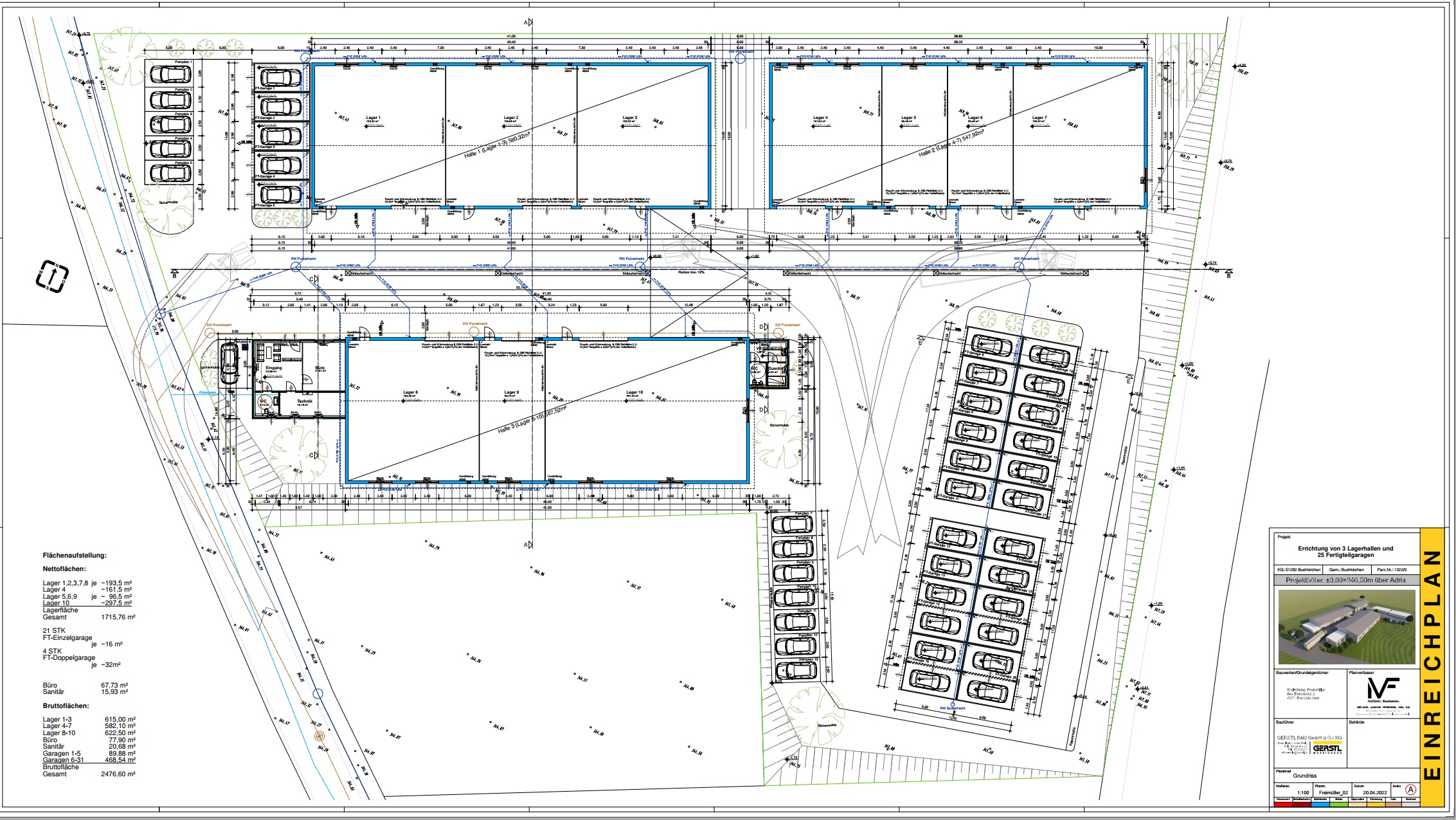Open the 3D rendering thumbnail image

coord(1346,627)
